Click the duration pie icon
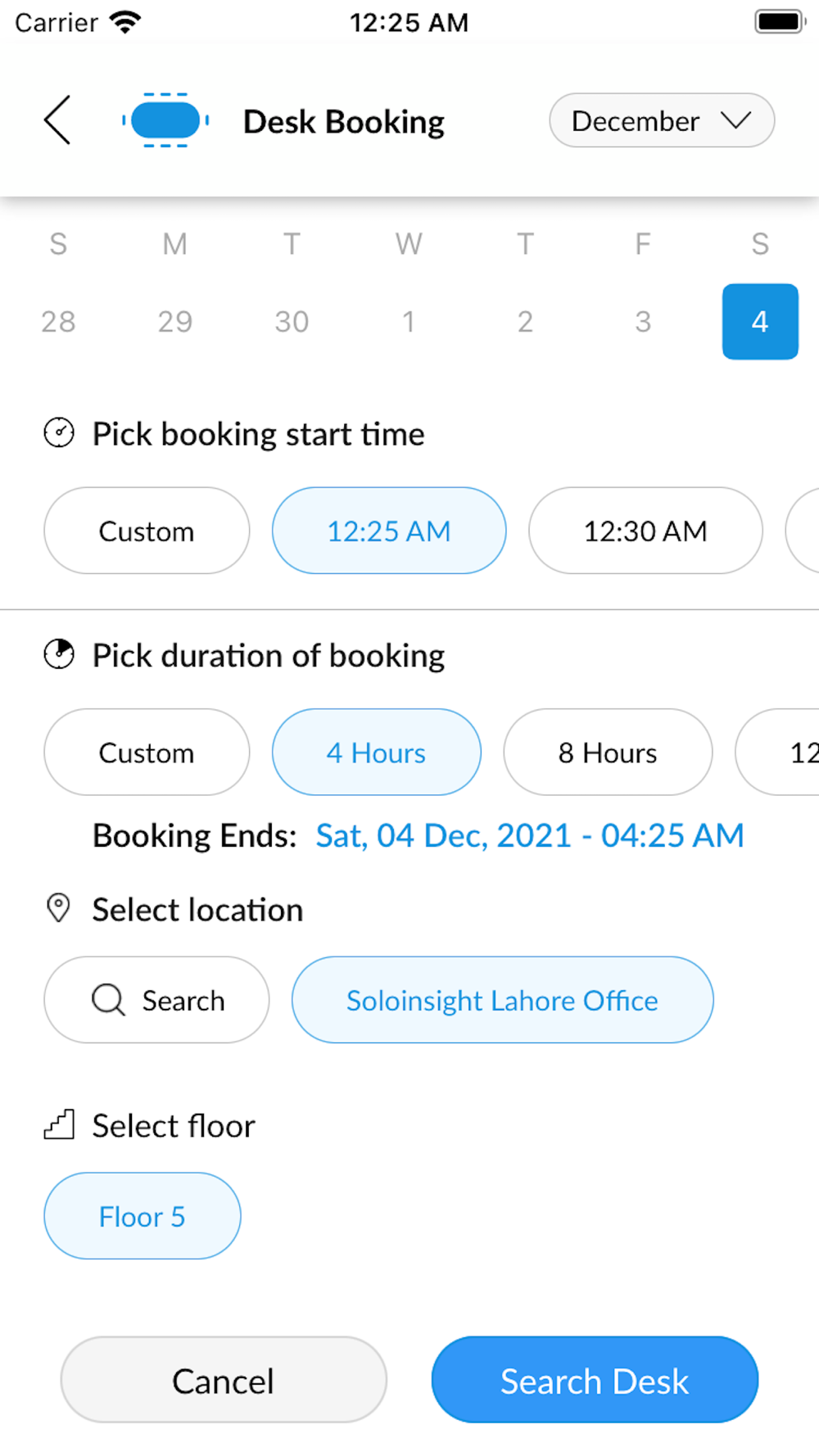The image size is (819, 1456). pos(59,653)
